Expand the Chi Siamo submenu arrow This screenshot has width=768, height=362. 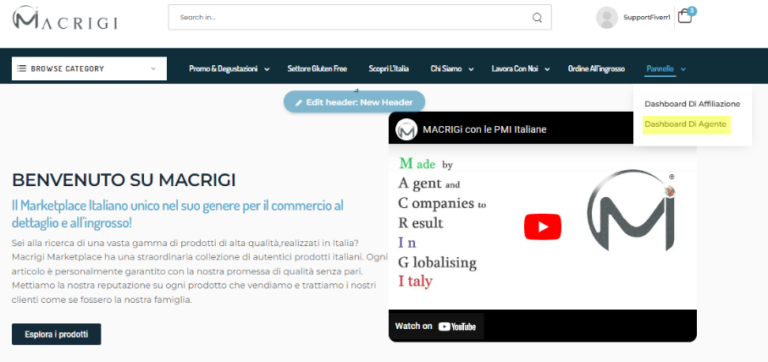471,70
